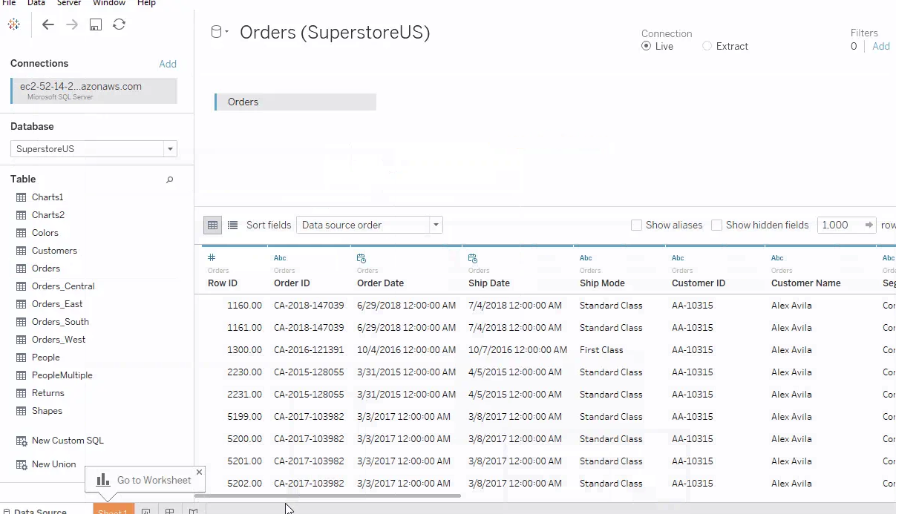The image size is (919, 524).
Task: Open the Help menu
Action: 146,3
